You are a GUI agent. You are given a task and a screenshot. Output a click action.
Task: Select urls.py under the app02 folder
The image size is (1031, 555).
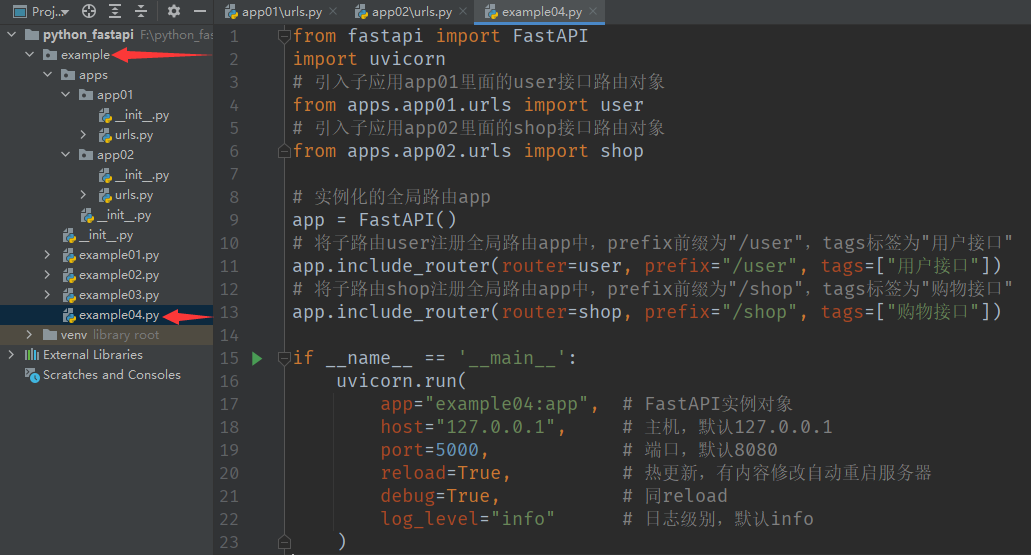133,195
